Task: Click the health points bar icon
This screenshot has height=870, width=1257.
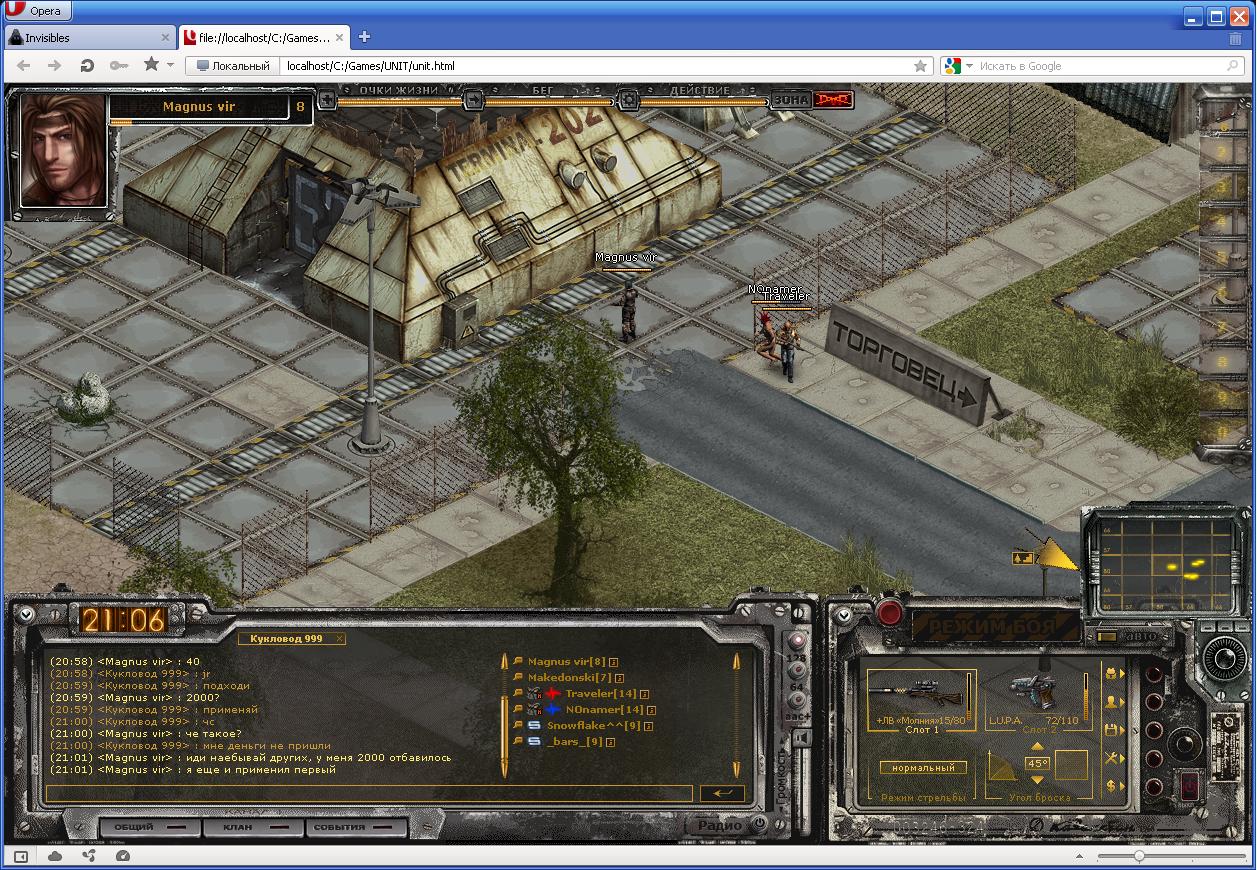Action: (326, 100)
